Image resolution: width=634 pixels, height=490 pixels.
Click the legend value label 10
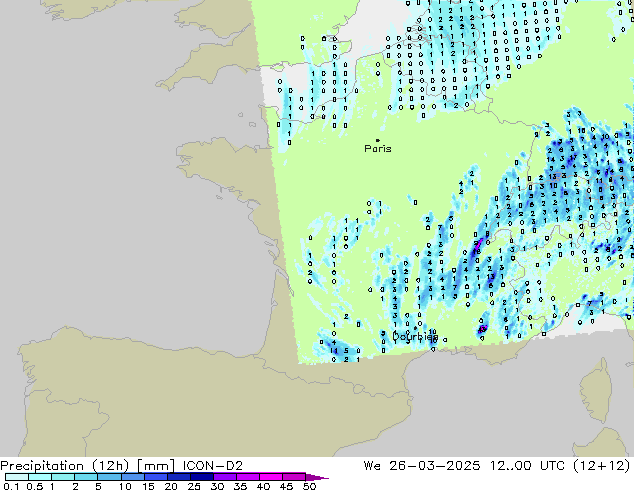[x=125, y=486]
